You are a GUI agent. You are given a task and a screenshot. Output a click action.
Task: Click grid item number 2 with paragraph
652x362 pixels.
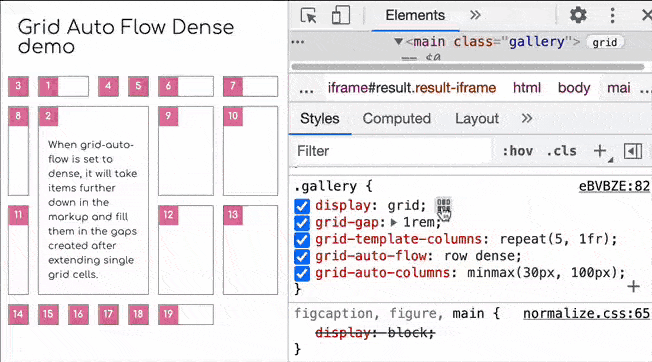click(x=93, y=200)
